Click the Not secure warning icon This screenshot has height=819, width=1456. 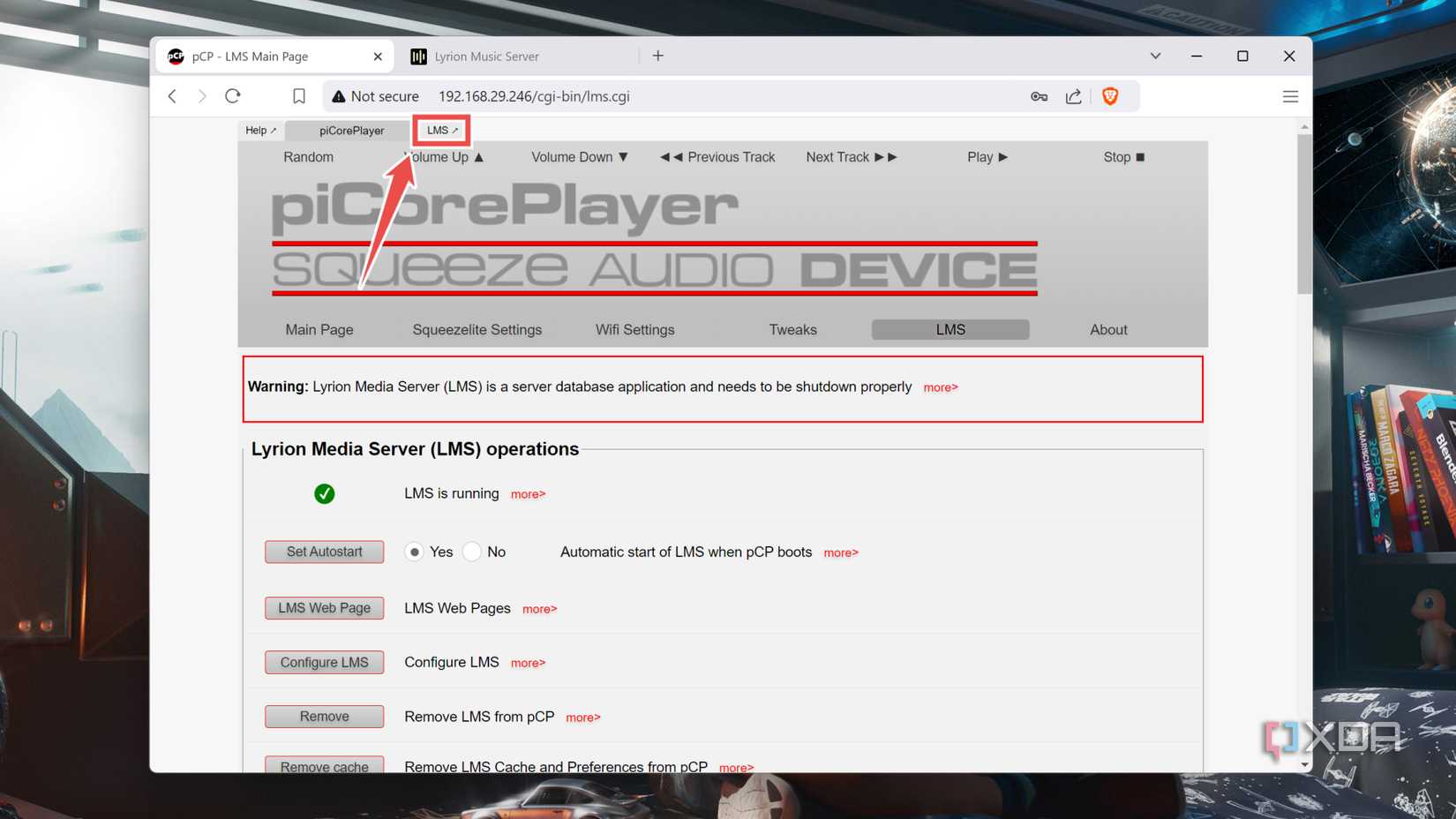337,95
